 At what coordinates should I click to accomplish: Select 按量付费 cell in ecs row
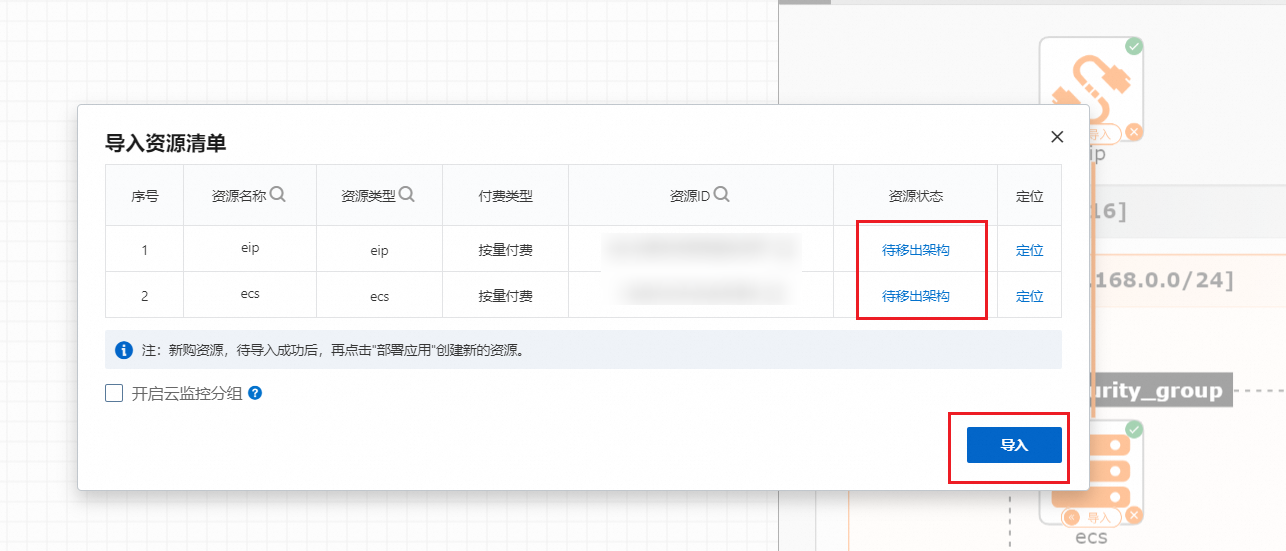coord(505,296)
